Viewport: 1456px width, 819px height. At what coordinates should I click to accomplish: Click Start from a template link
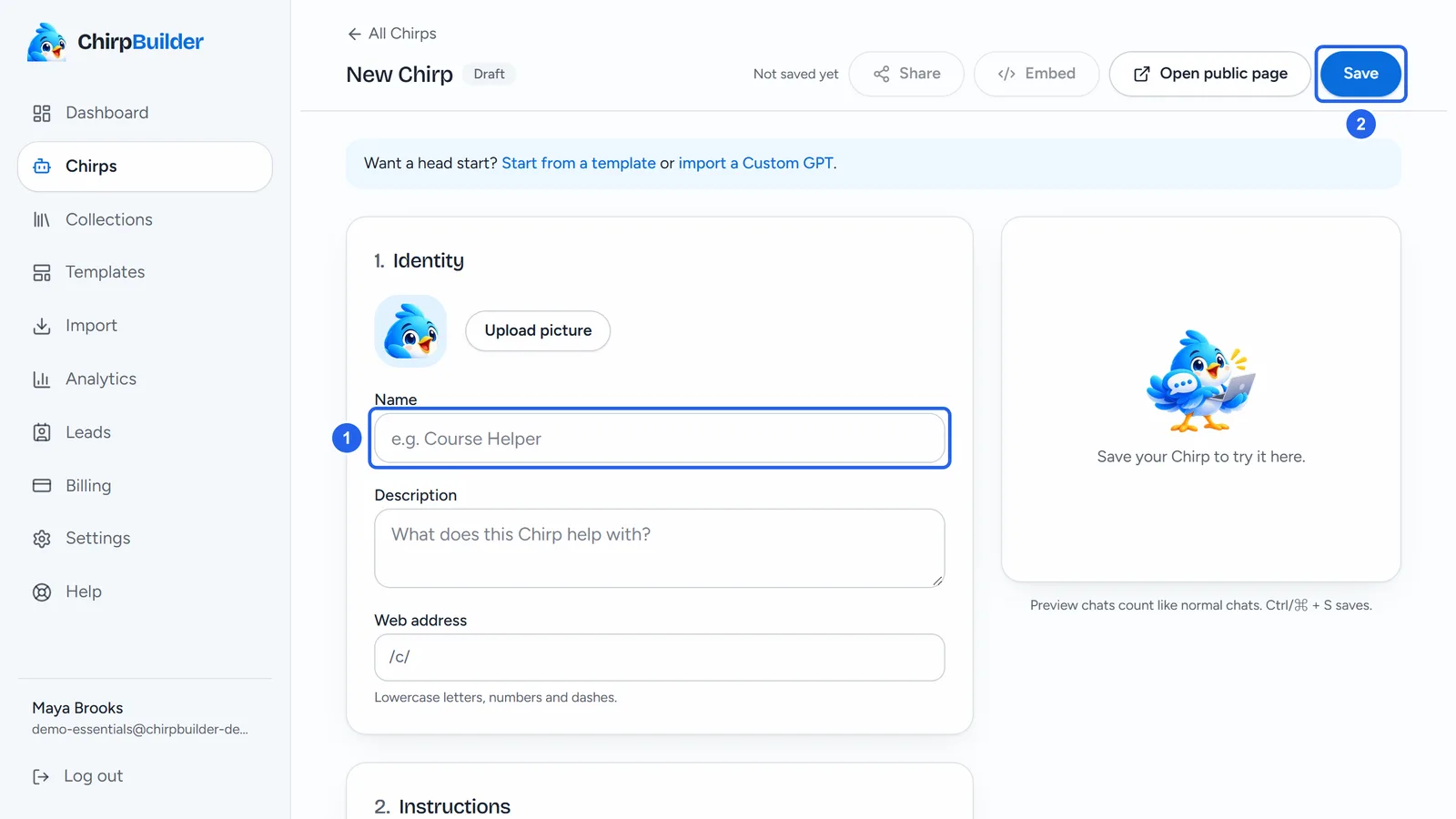coord(579,163)
